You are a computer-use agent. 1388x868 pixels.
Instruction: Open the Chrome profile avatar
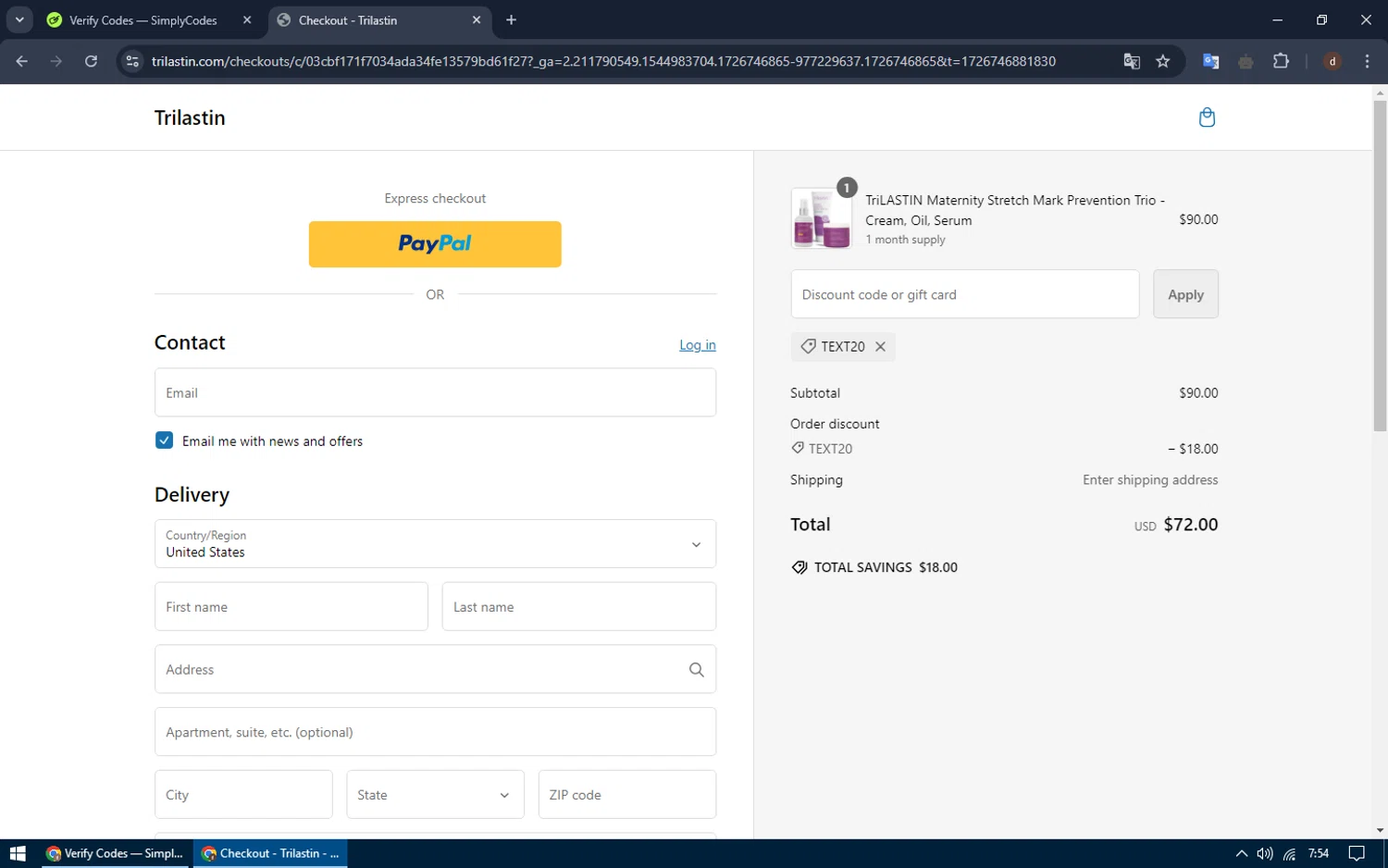pos(1332,61)
